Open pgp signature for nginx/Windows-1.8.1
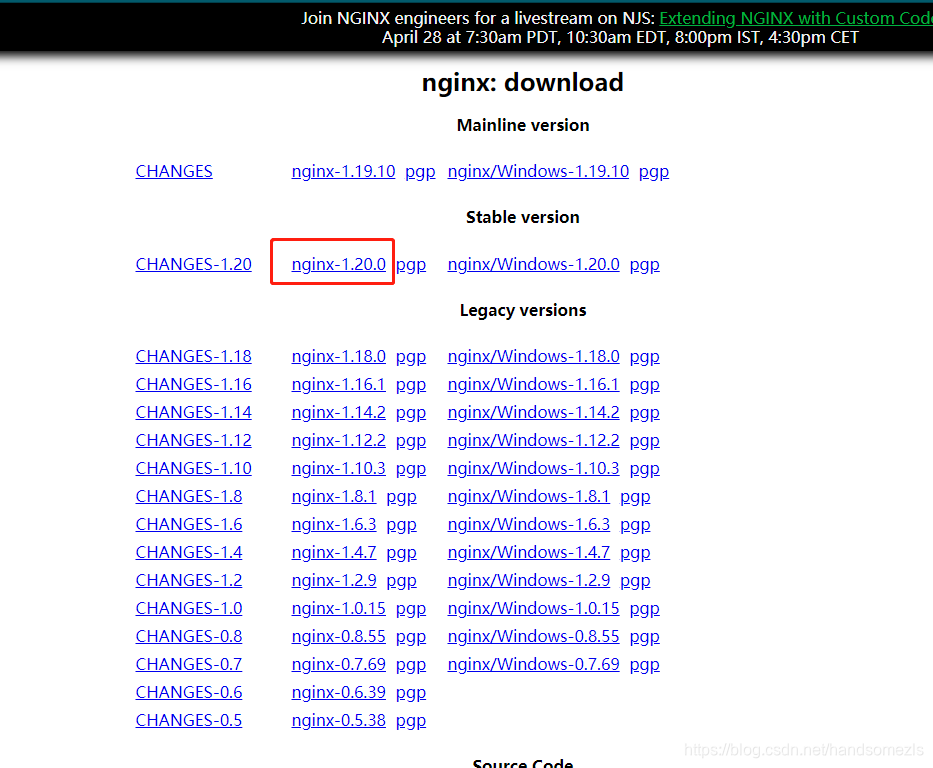 pos(635,497)
